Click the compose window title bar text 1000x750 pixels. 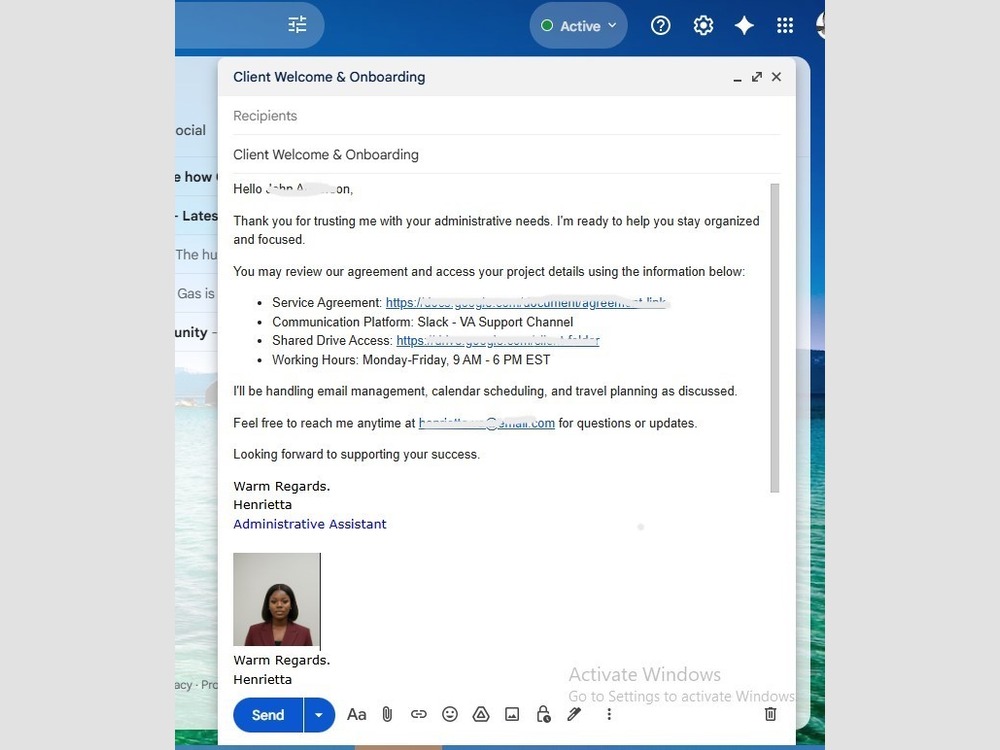329,77
